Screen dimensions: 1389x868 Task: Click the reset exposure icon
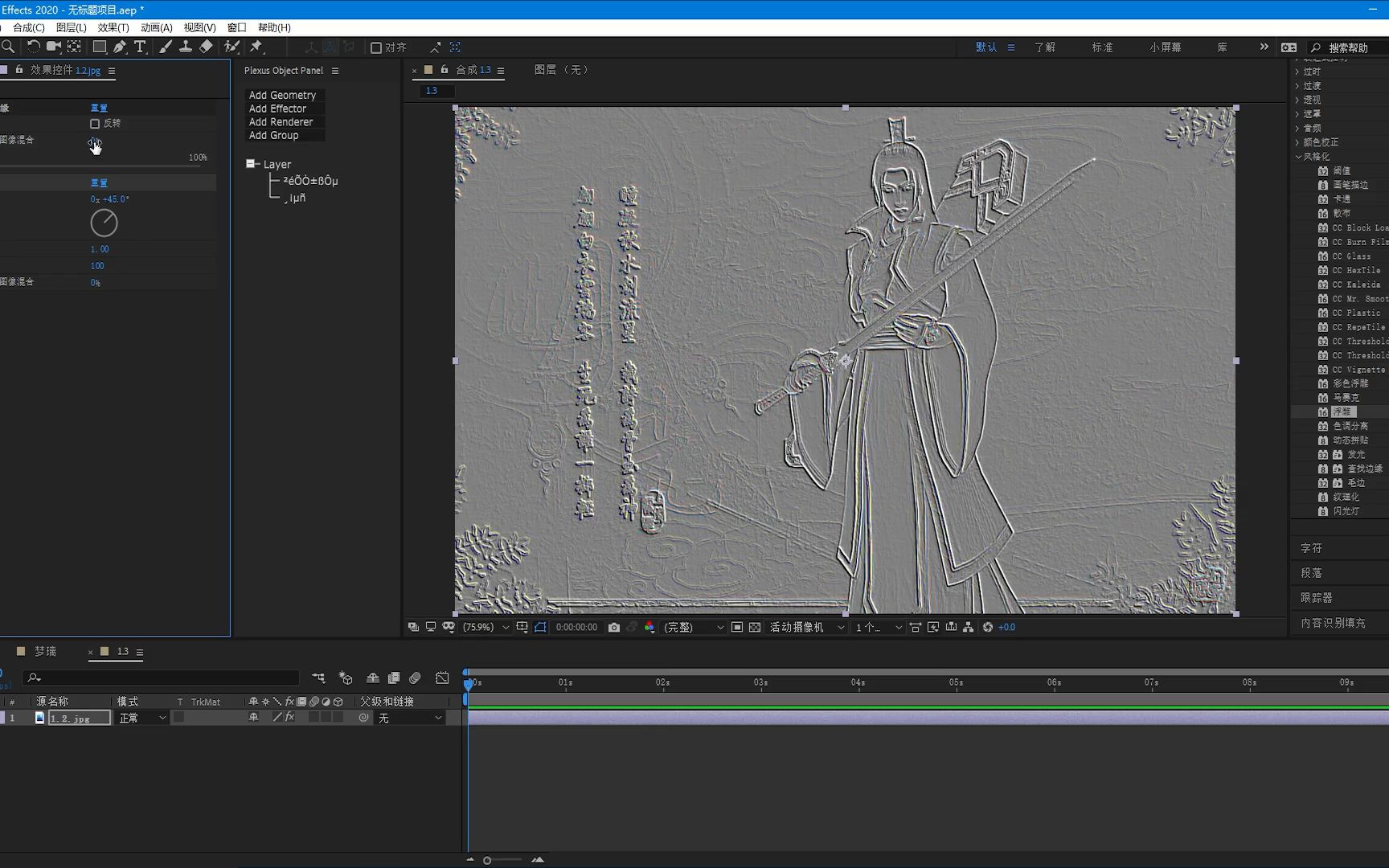coord(988,627)
